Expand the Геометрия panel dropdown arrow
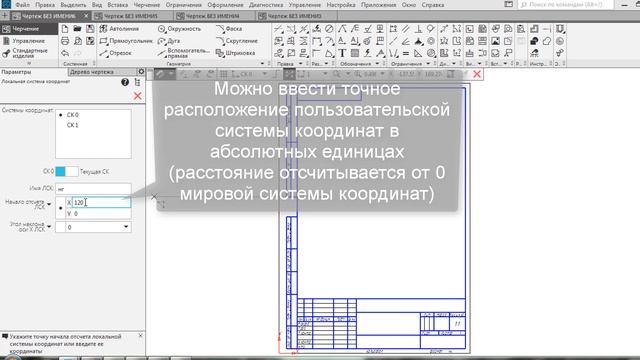 click(262, 64)
